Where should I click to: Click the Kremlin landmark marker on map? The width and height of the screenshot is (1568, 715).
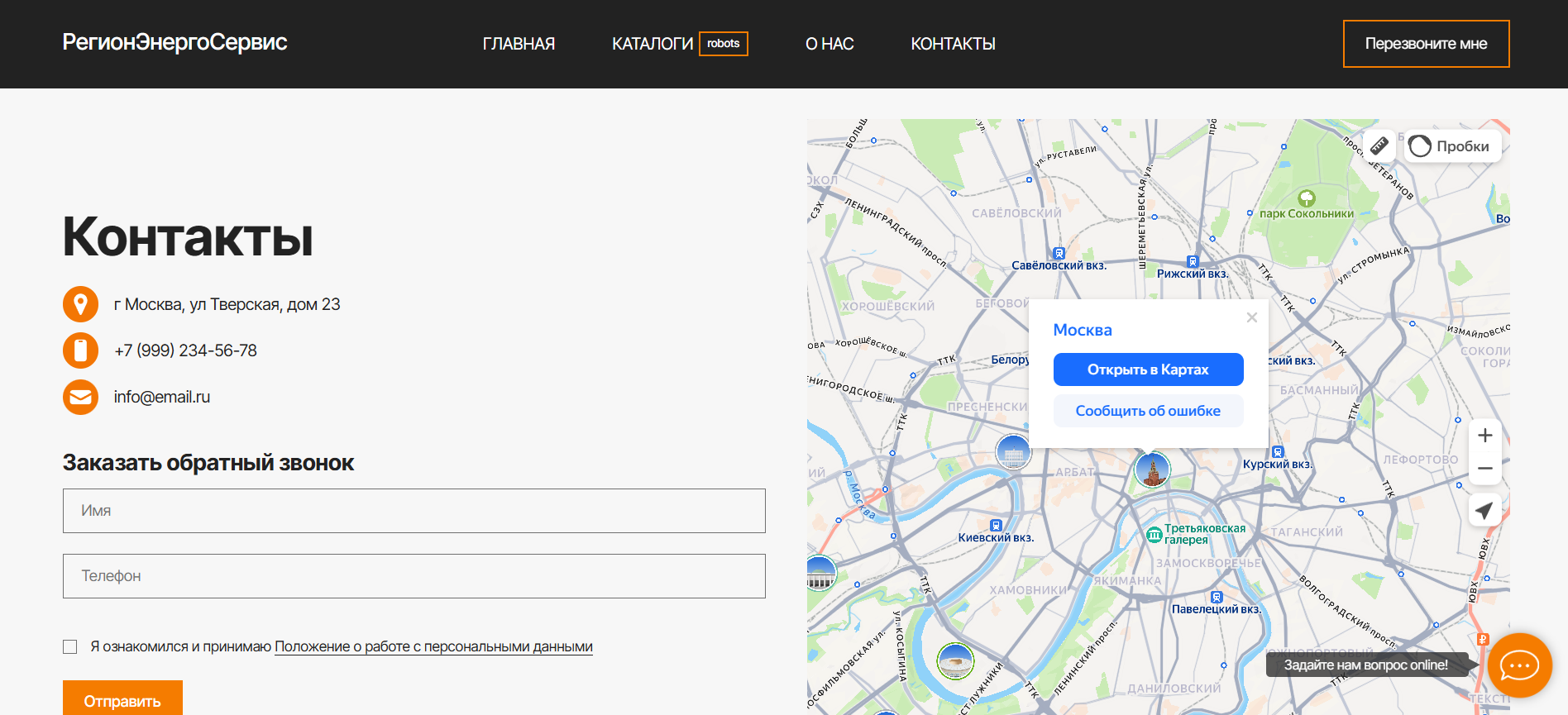point(1152,470)
